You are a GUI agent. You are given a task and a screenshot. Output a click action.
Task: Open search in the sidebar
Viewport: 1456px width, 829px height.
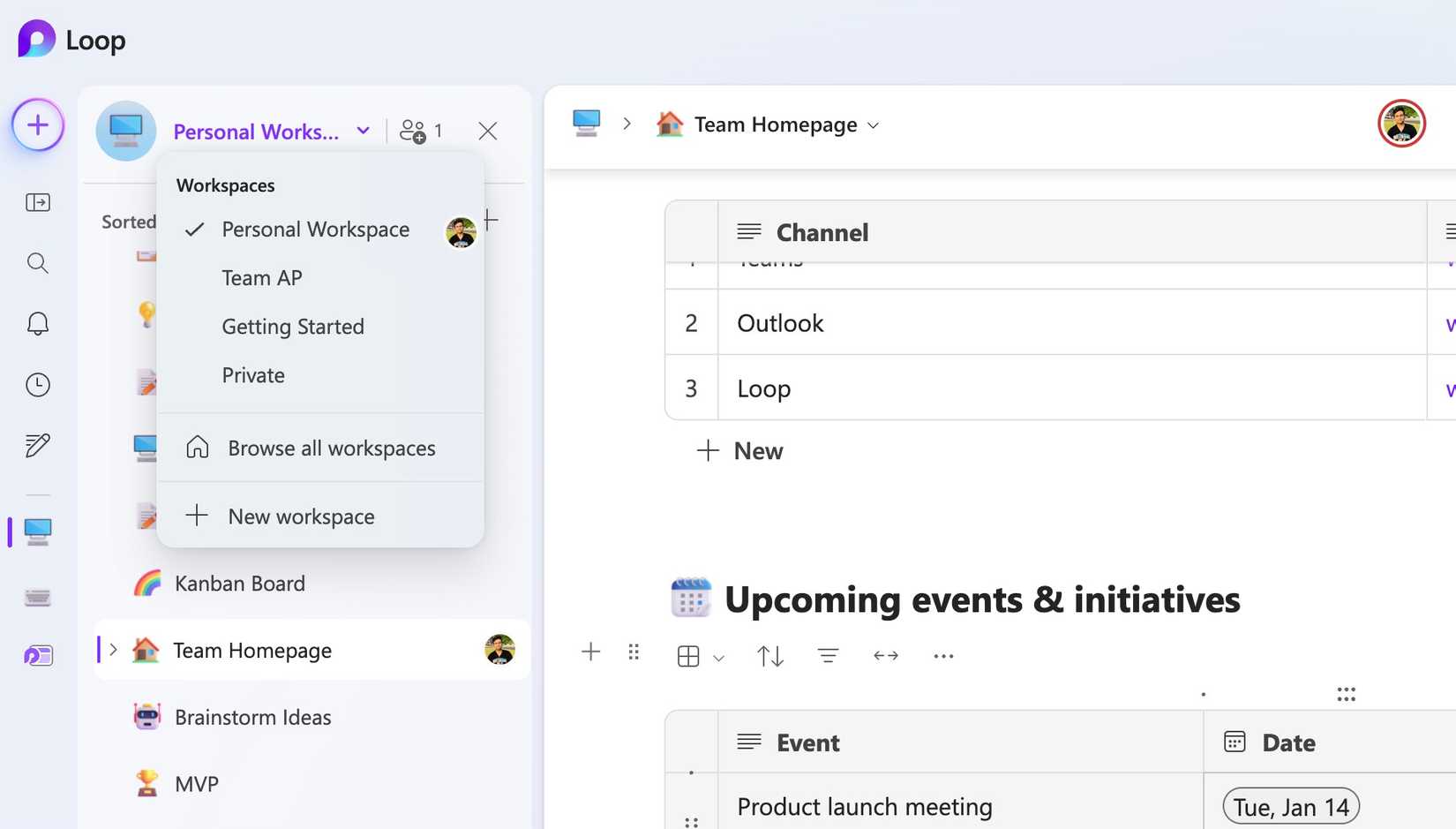coord(37,262)
